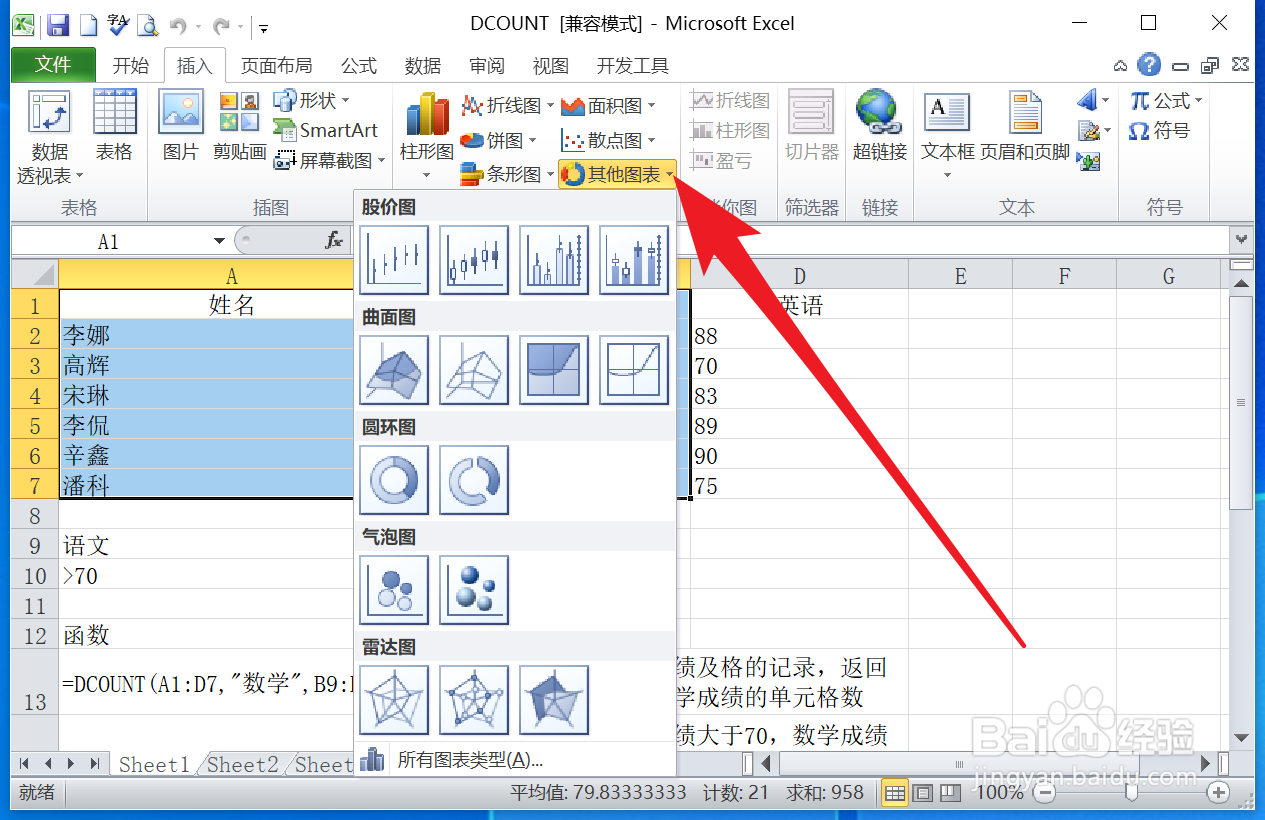Select the high-low-close stock chart thumbnail
The image size is (1265, 820).
[394, 260]
